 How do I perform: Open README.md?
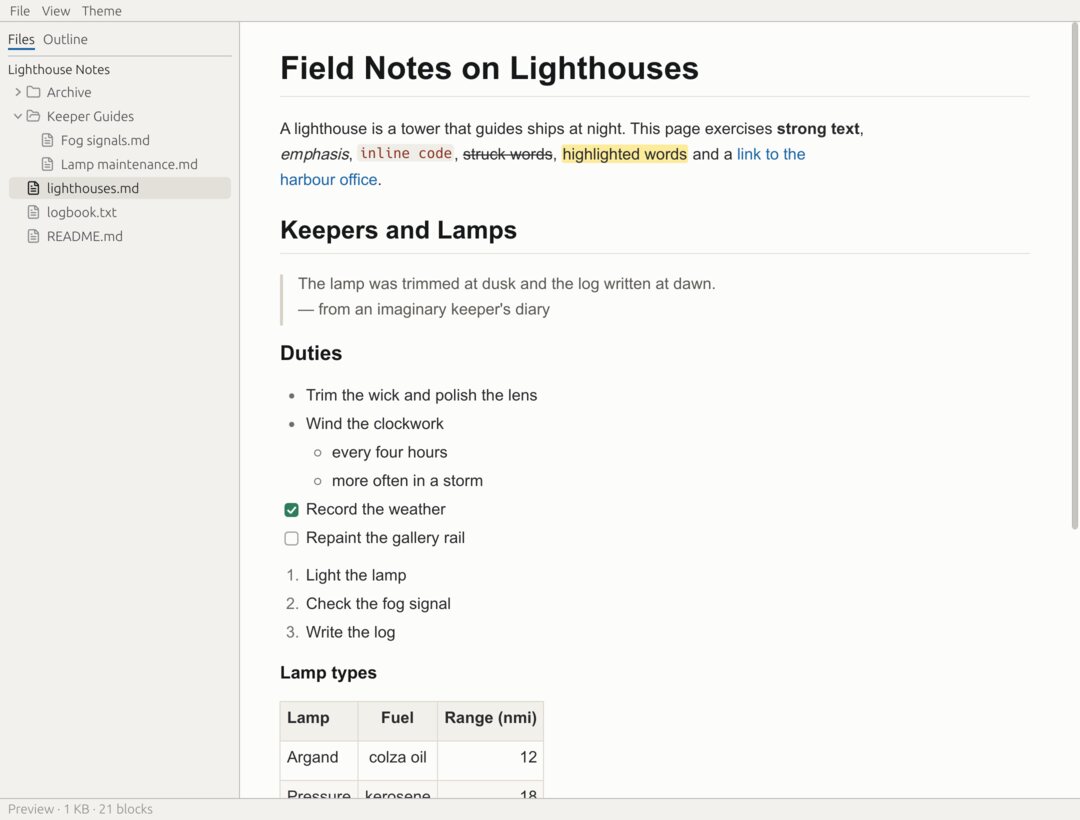coord(85,237)
